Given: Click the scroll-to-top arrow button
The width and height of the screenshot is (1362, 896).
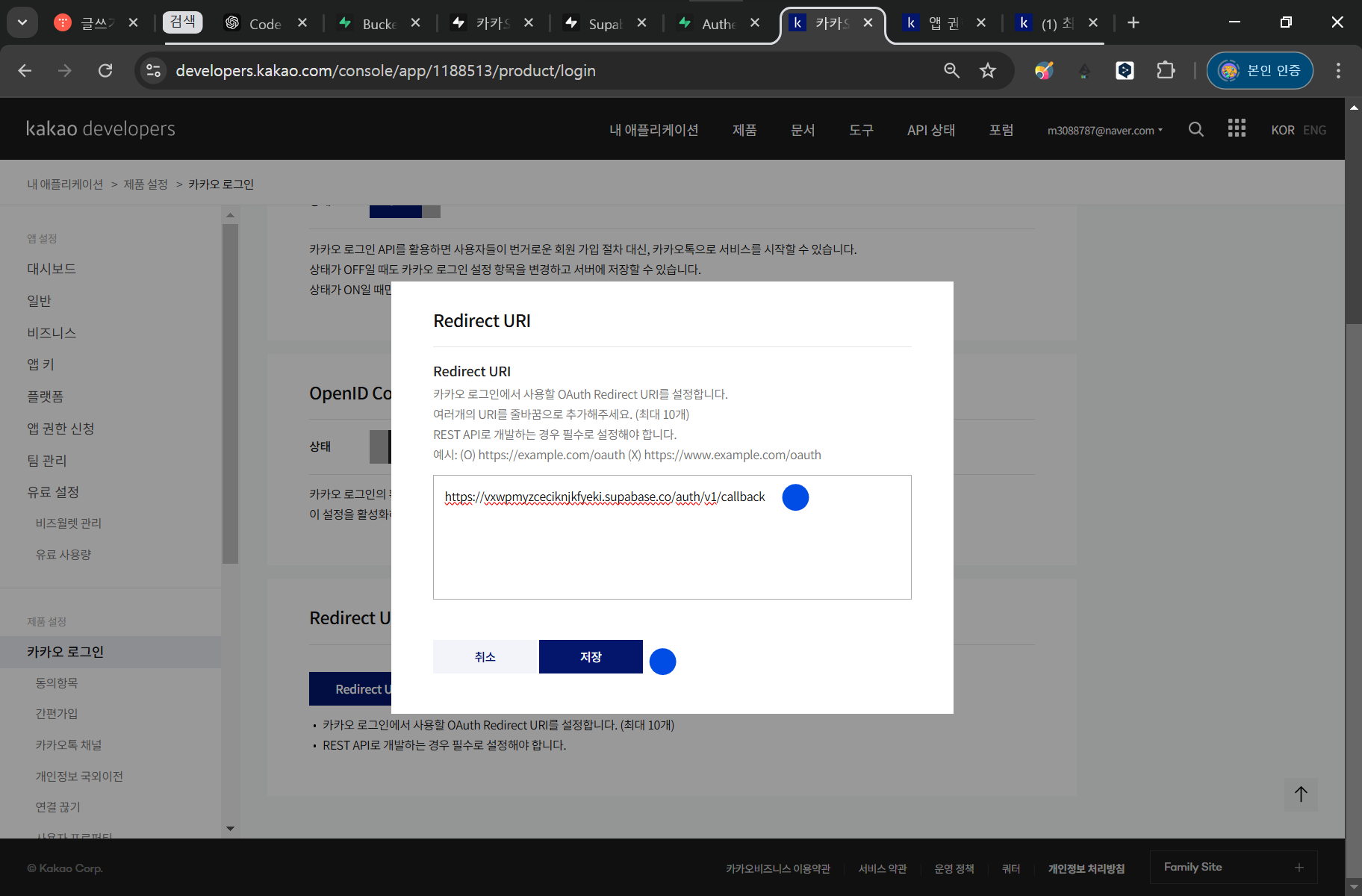Looking at the screenshot, I should point(1302,794).
